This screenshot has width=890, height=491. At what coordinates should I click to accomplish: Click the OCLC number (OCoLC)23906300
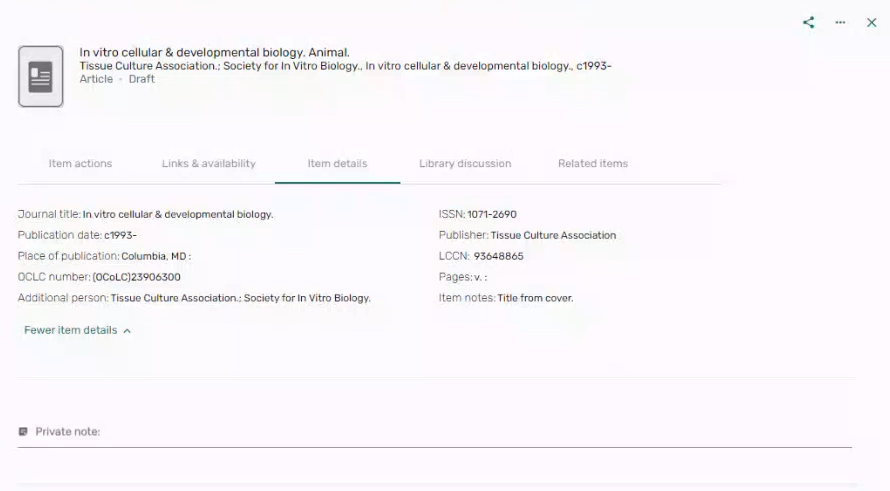point(136,278)
